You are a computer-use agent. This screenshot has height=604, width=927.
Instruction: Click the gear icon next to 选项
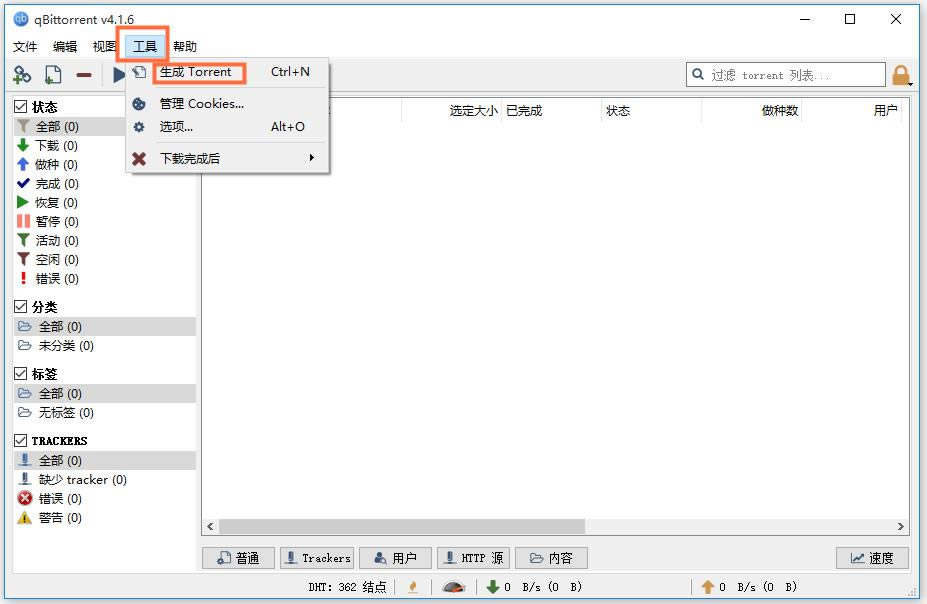click(x=139, y=126)
